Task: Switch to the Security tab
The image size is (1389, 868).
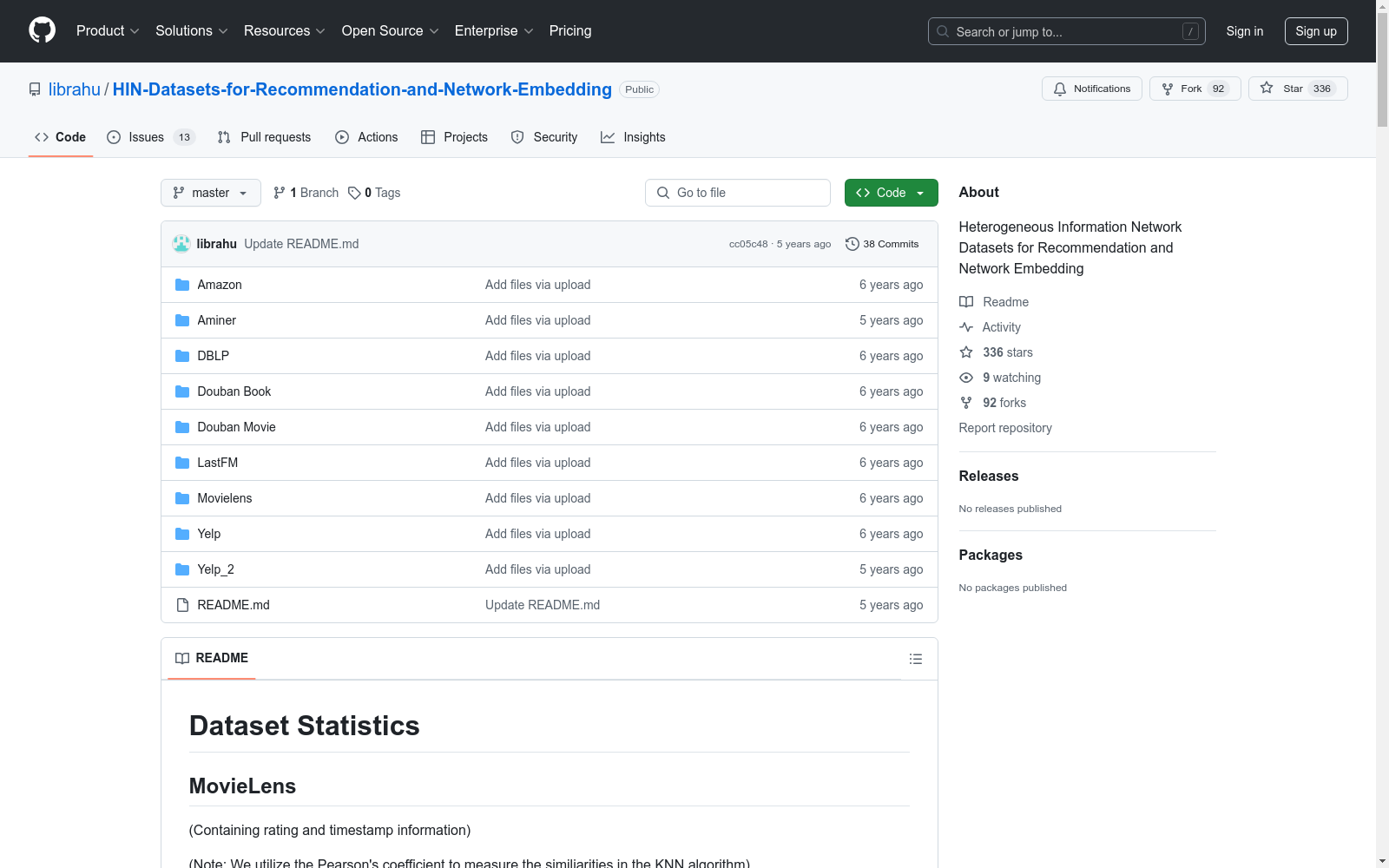Action: [544, 137]
